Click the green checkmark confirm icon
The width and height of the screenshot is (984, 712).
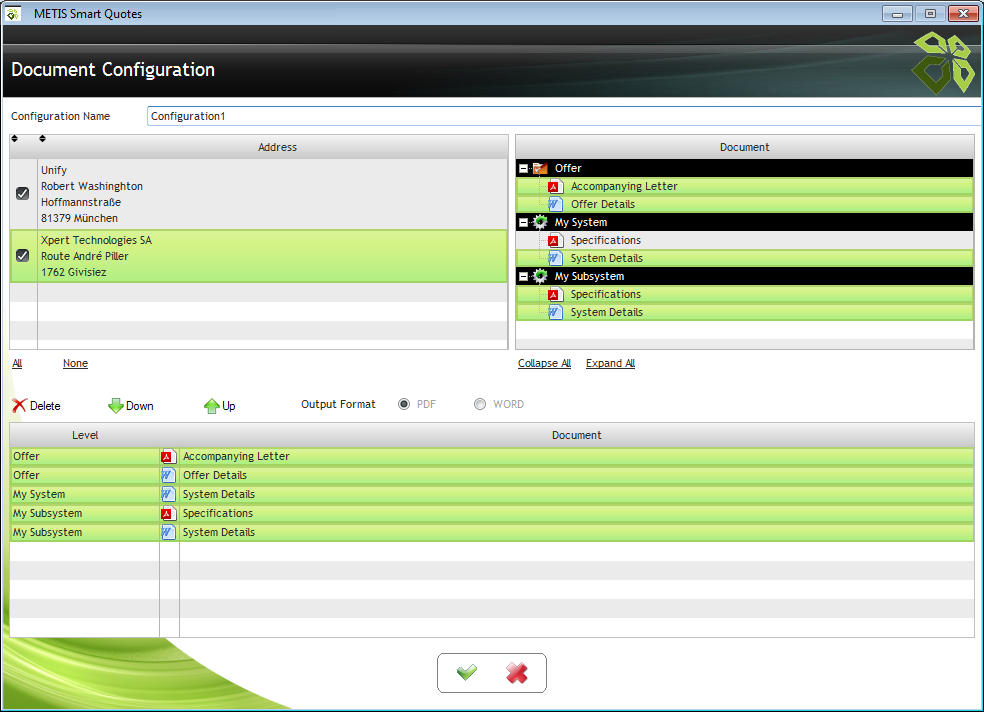point(467,673)
